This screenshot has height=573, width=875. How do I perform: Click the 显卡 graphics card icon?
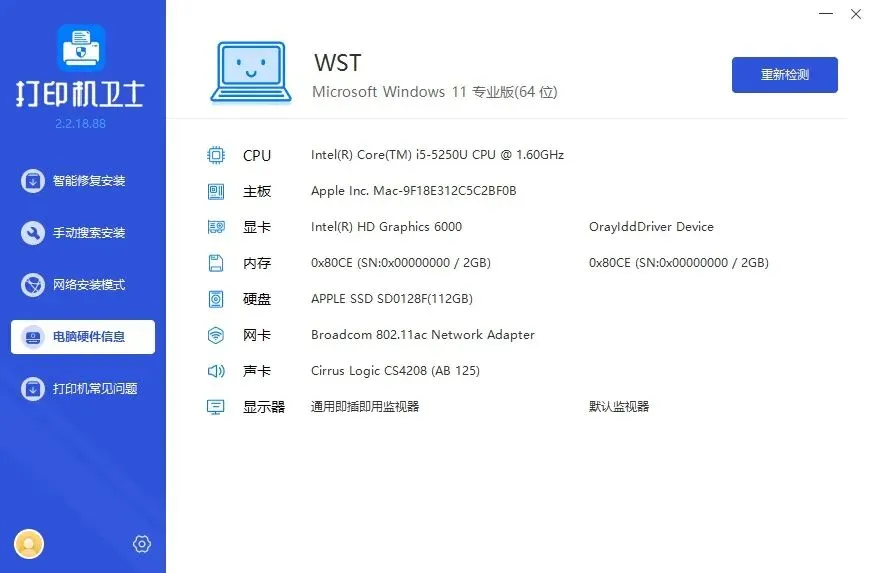click(x=216, y=227)
